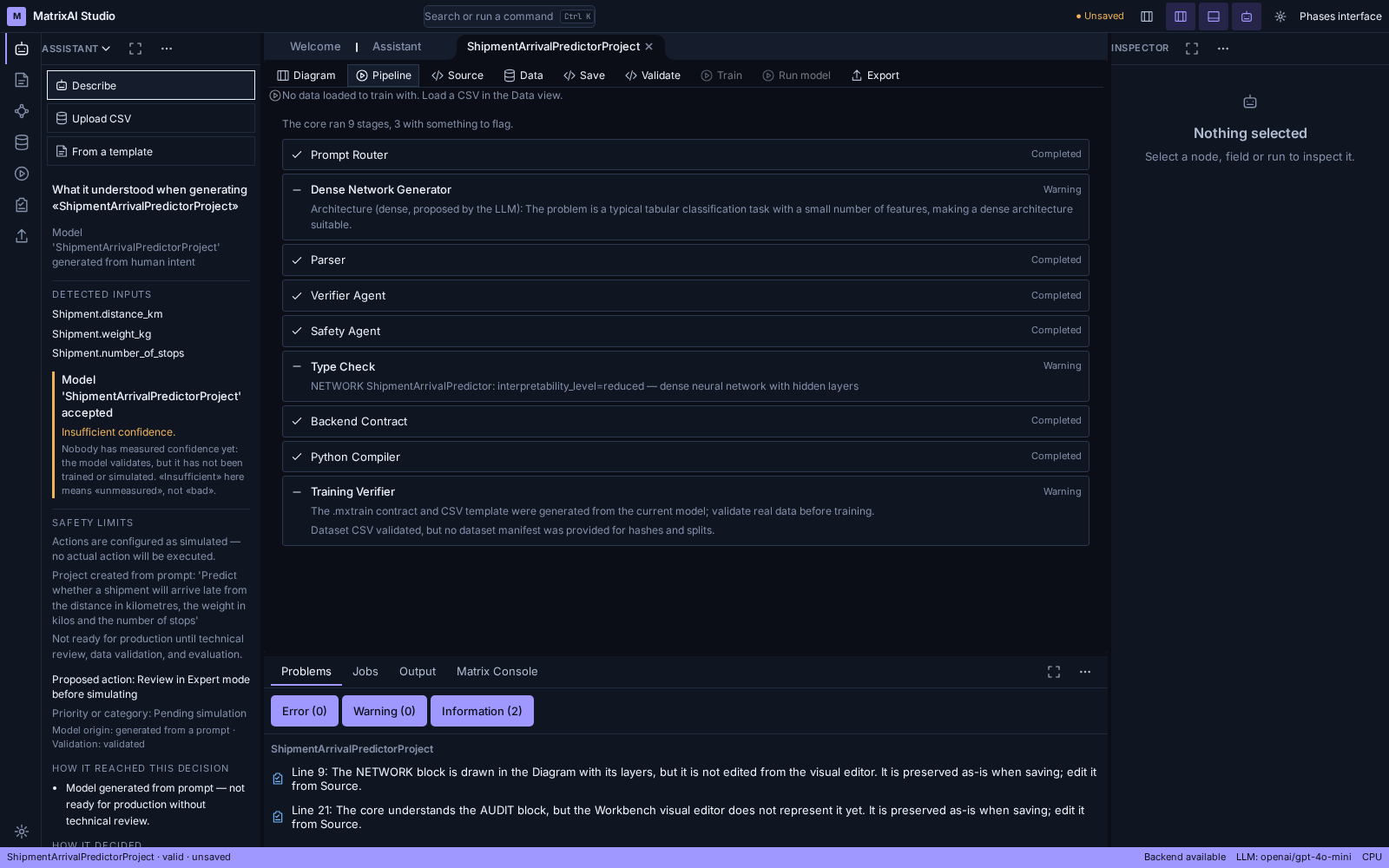Open the Diagram view
This screenshot has width=1389, height=868.
click(306, 76)
